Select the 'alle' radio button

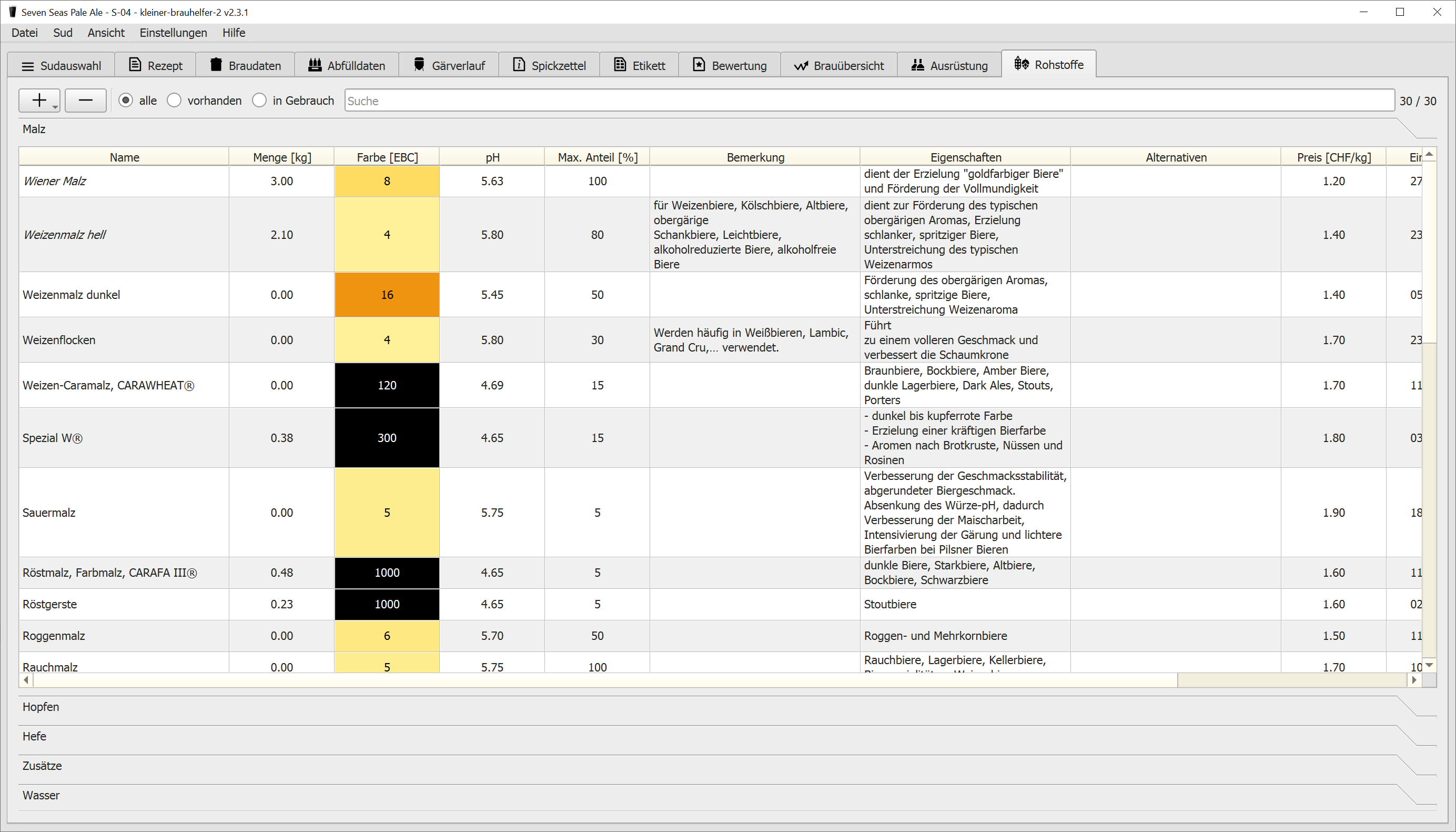coord(126,101)
